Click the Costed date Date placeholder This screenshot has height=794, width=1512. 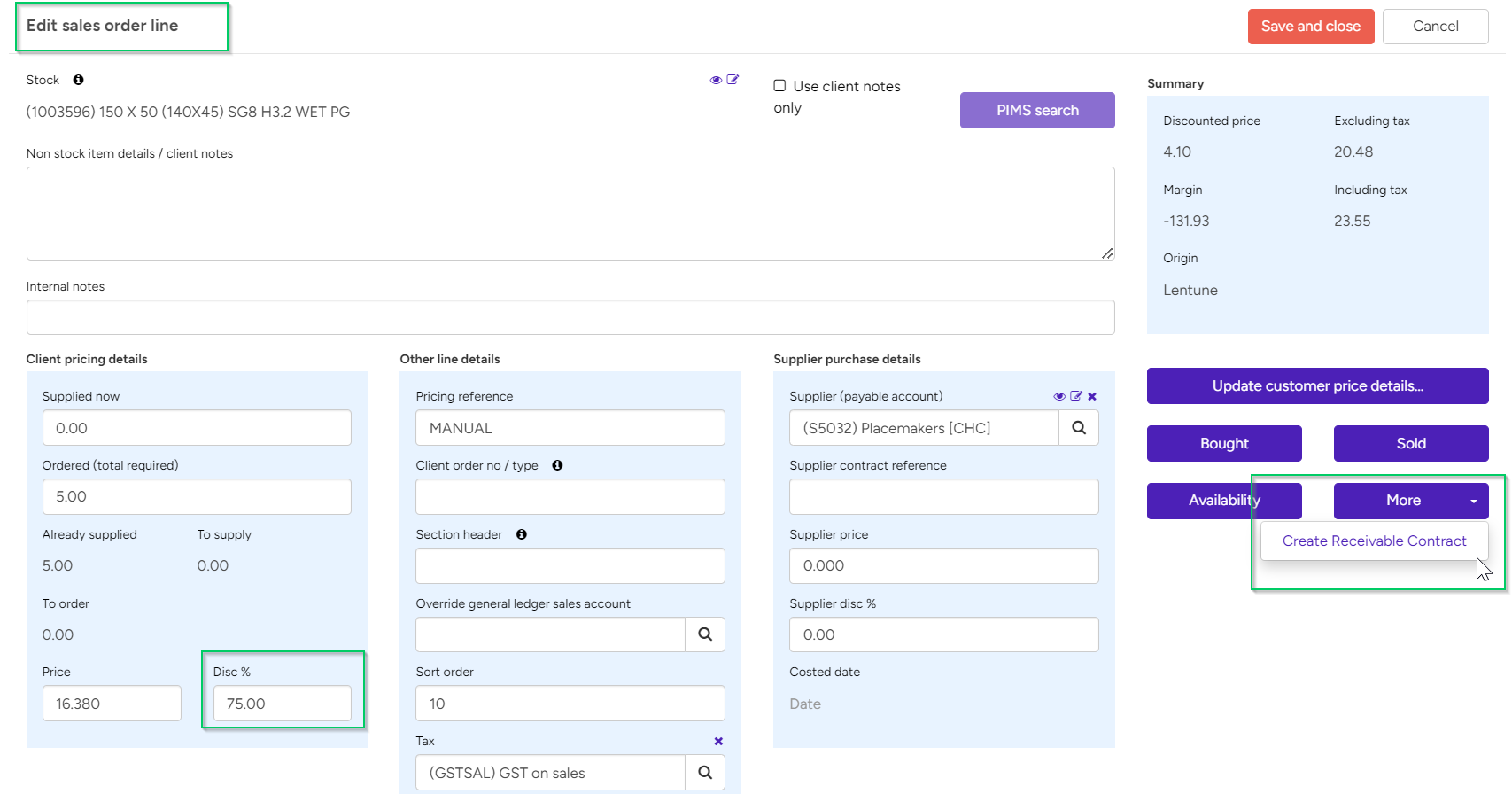click(805, 704)
